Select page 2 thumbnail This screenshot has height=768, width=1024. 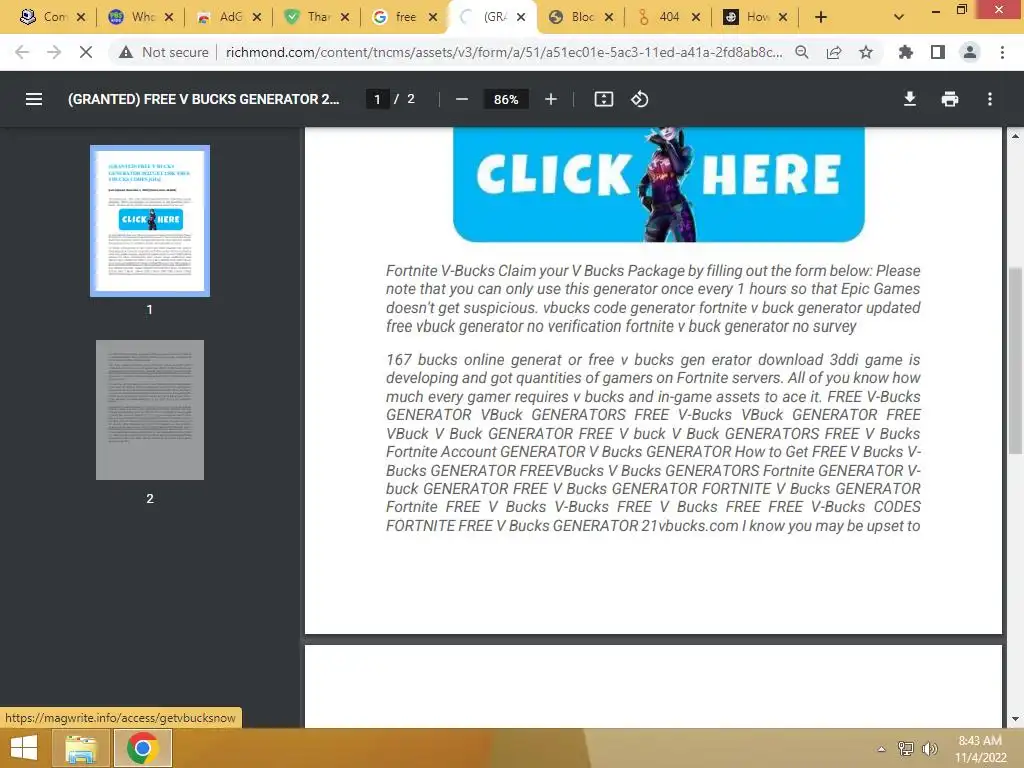coord(150,409)
